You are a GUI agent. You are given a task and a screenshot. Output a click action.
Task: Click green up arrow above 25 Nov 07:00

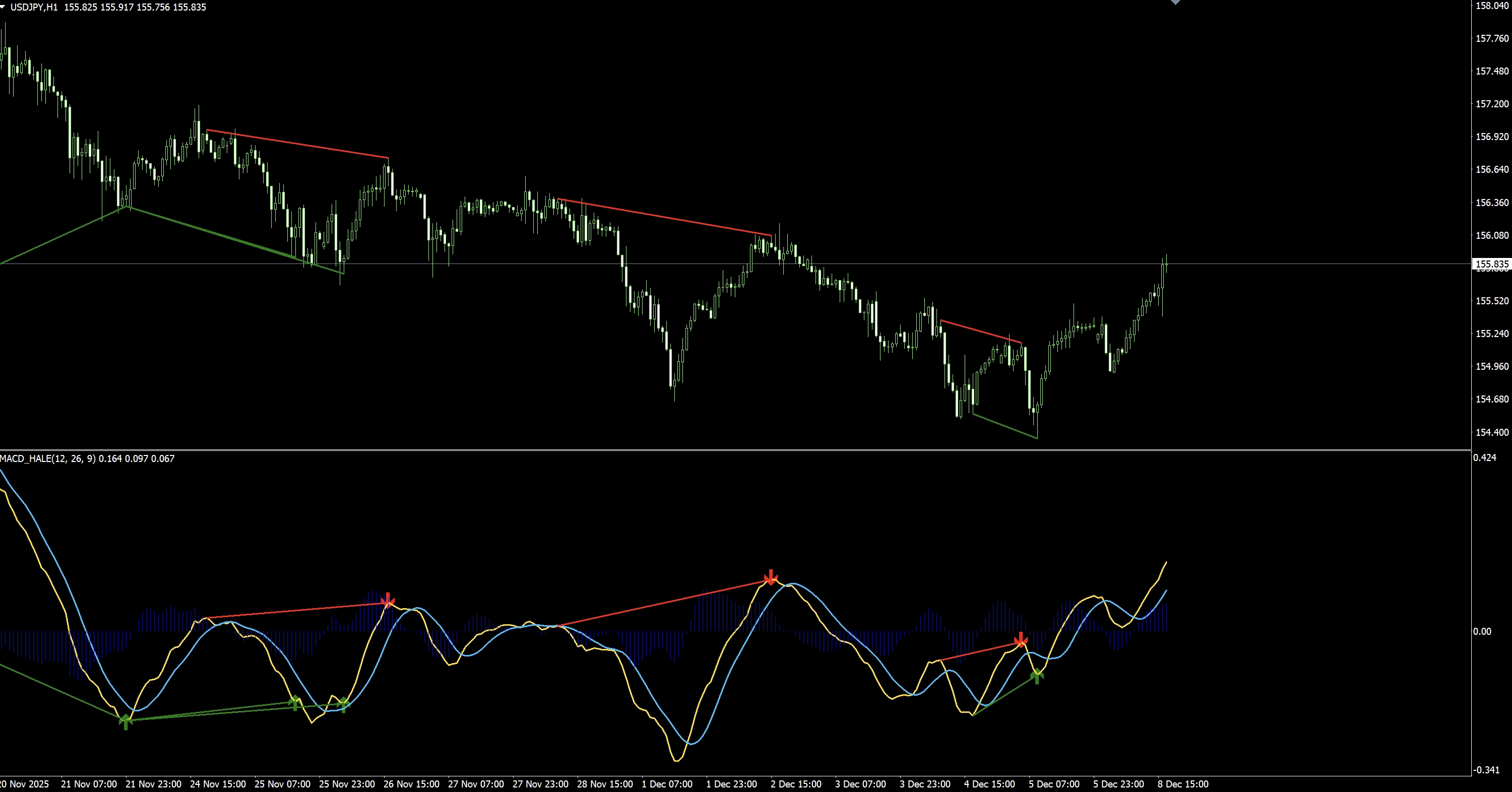[x=295, y=702]
